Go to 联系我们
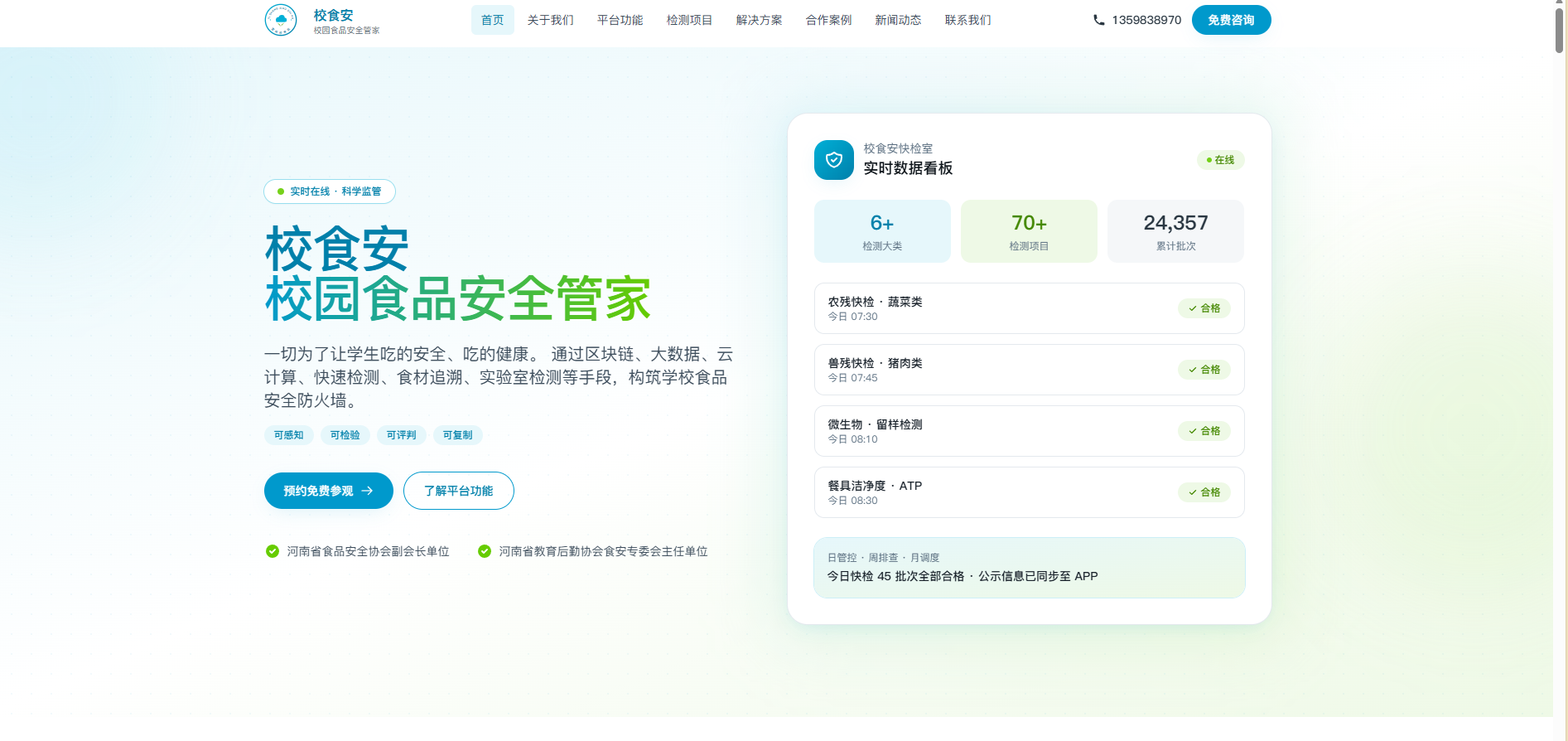The height and width of the screenshot is (741, 1568). 968,20
